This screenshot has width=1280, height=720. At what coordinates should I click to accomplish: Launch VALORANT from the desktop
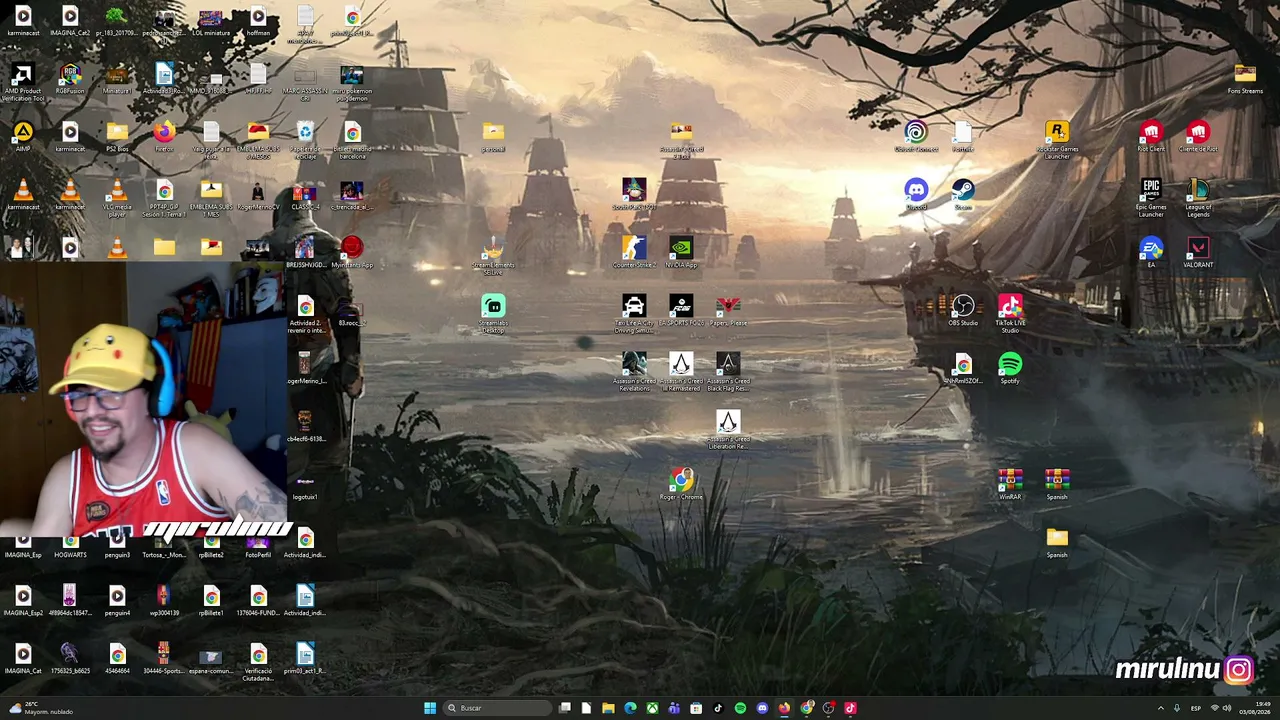click(x=1198, y=254)
